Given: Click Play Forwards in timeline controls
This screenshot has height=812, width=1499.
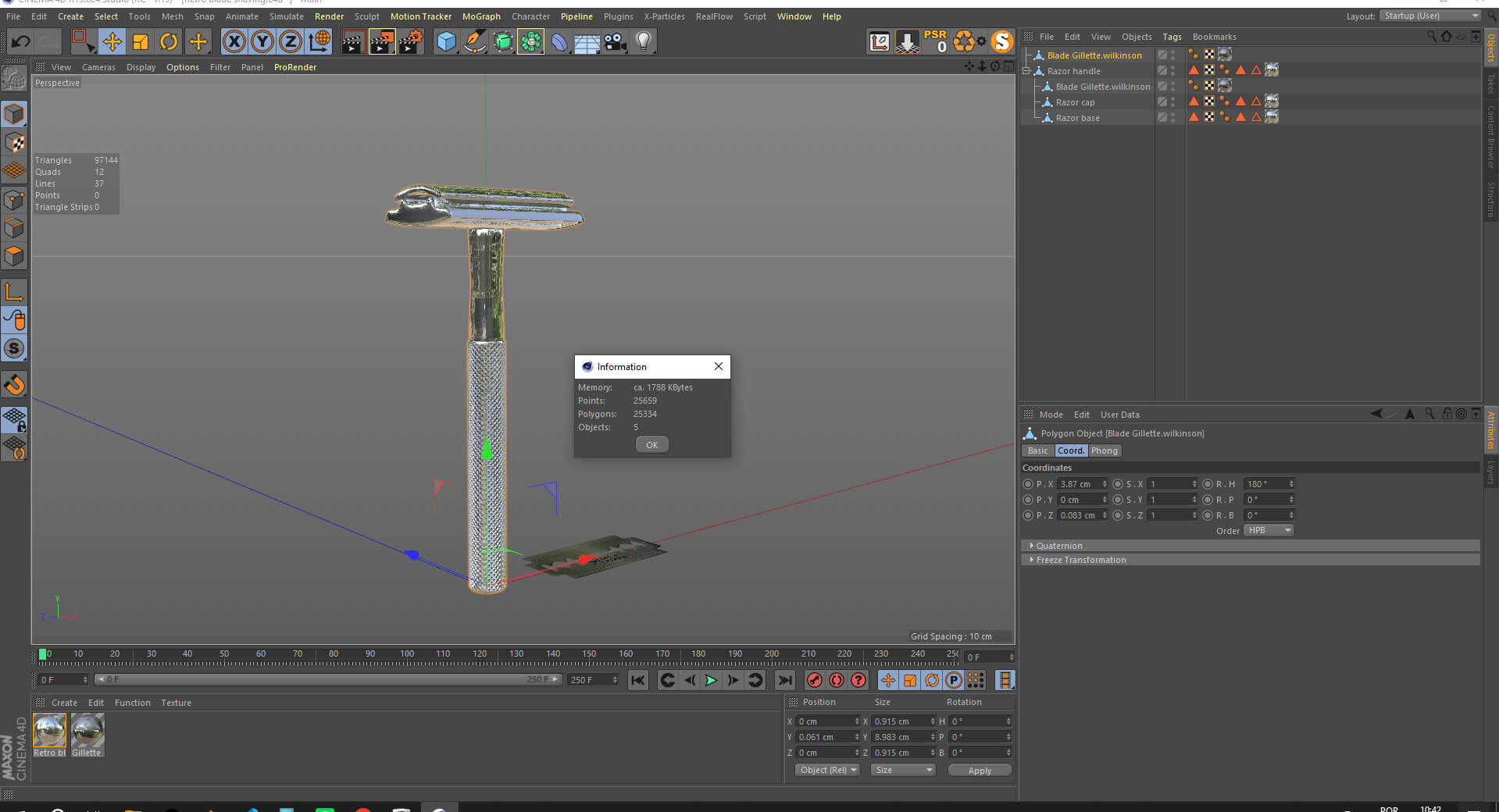Looking at the screenshot, I should point(711,680).
